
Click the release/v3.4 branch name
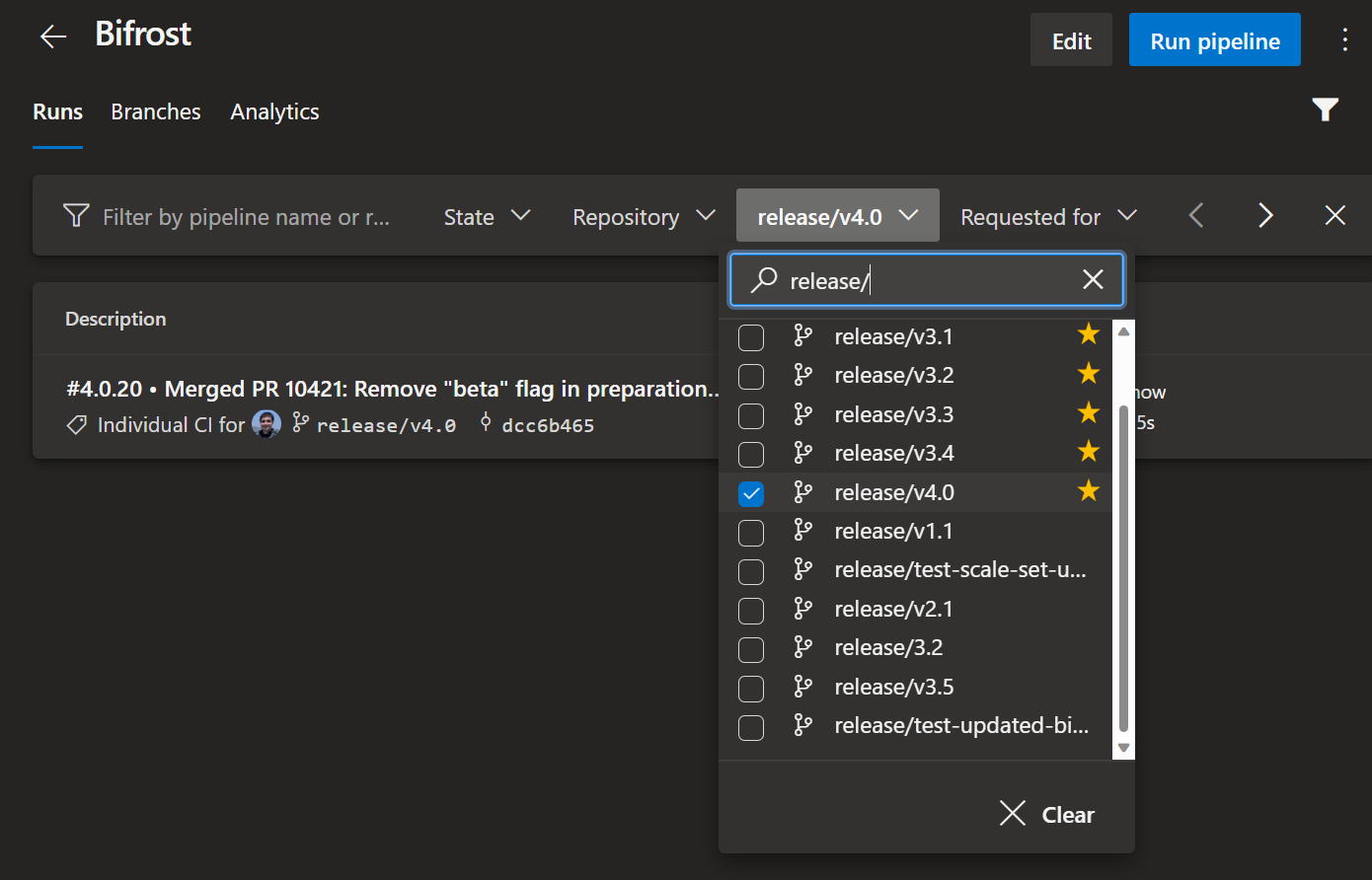[894, 453]
